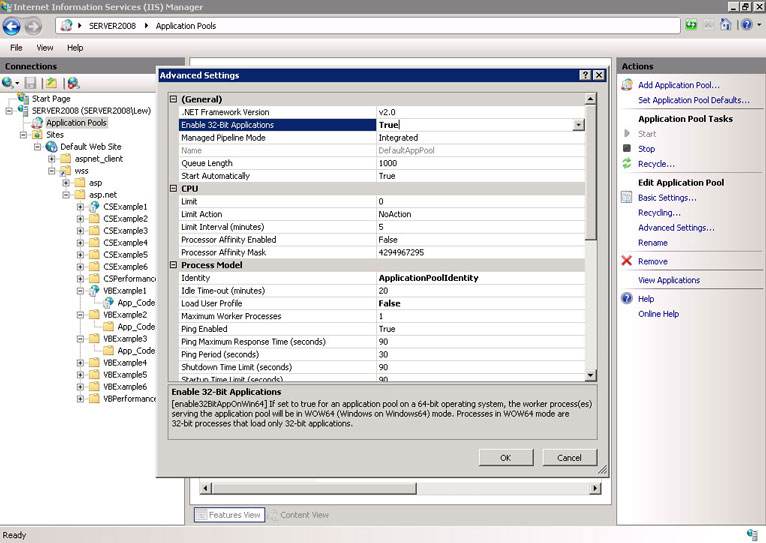Click the red Remove X icon
The width and height of the screenshot is (766, 543).
coord(626,261)
